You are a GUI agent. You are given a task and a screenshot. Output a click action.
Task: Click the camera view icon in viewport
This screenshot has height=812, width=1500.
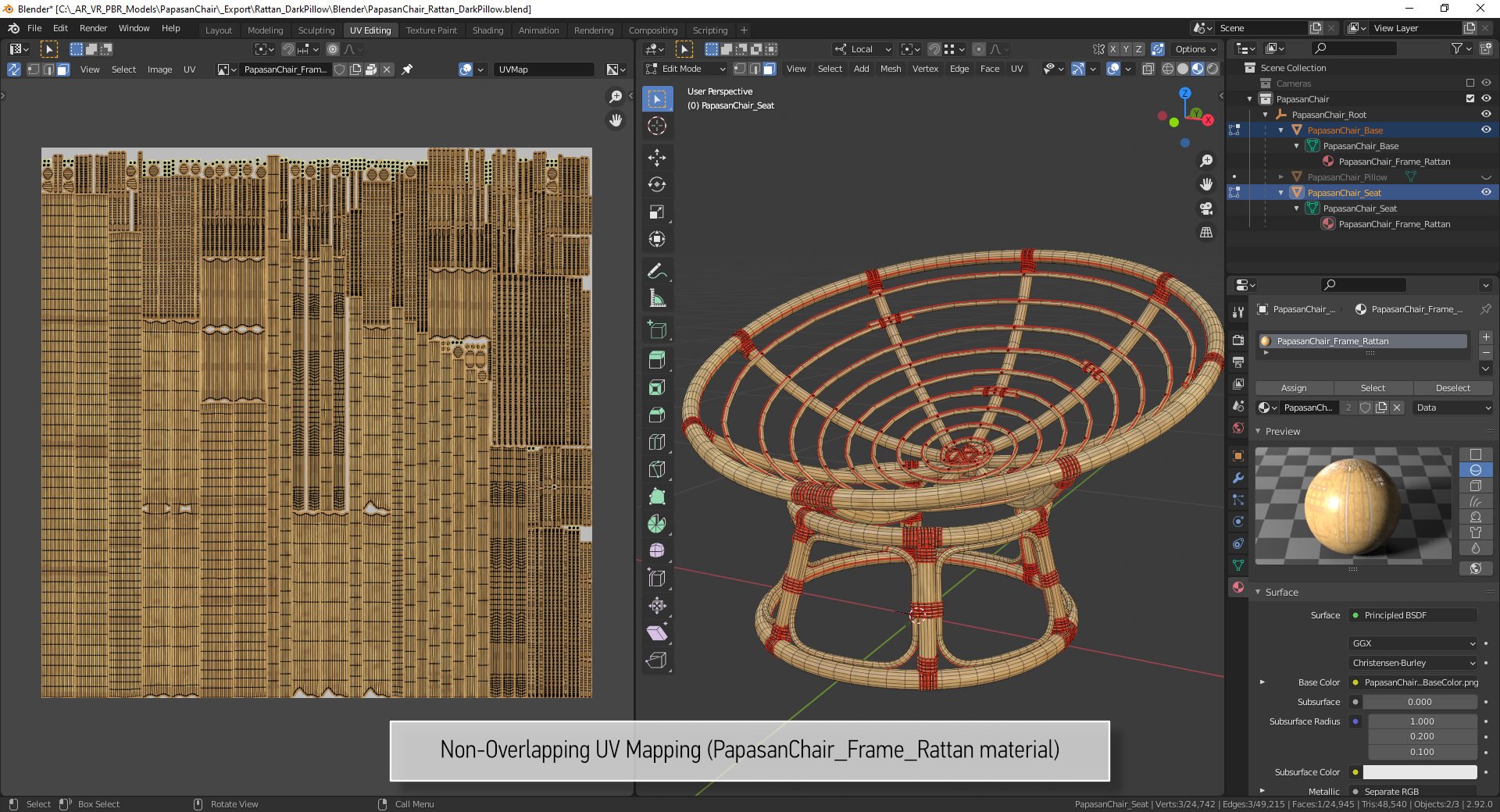[1206, 208]
